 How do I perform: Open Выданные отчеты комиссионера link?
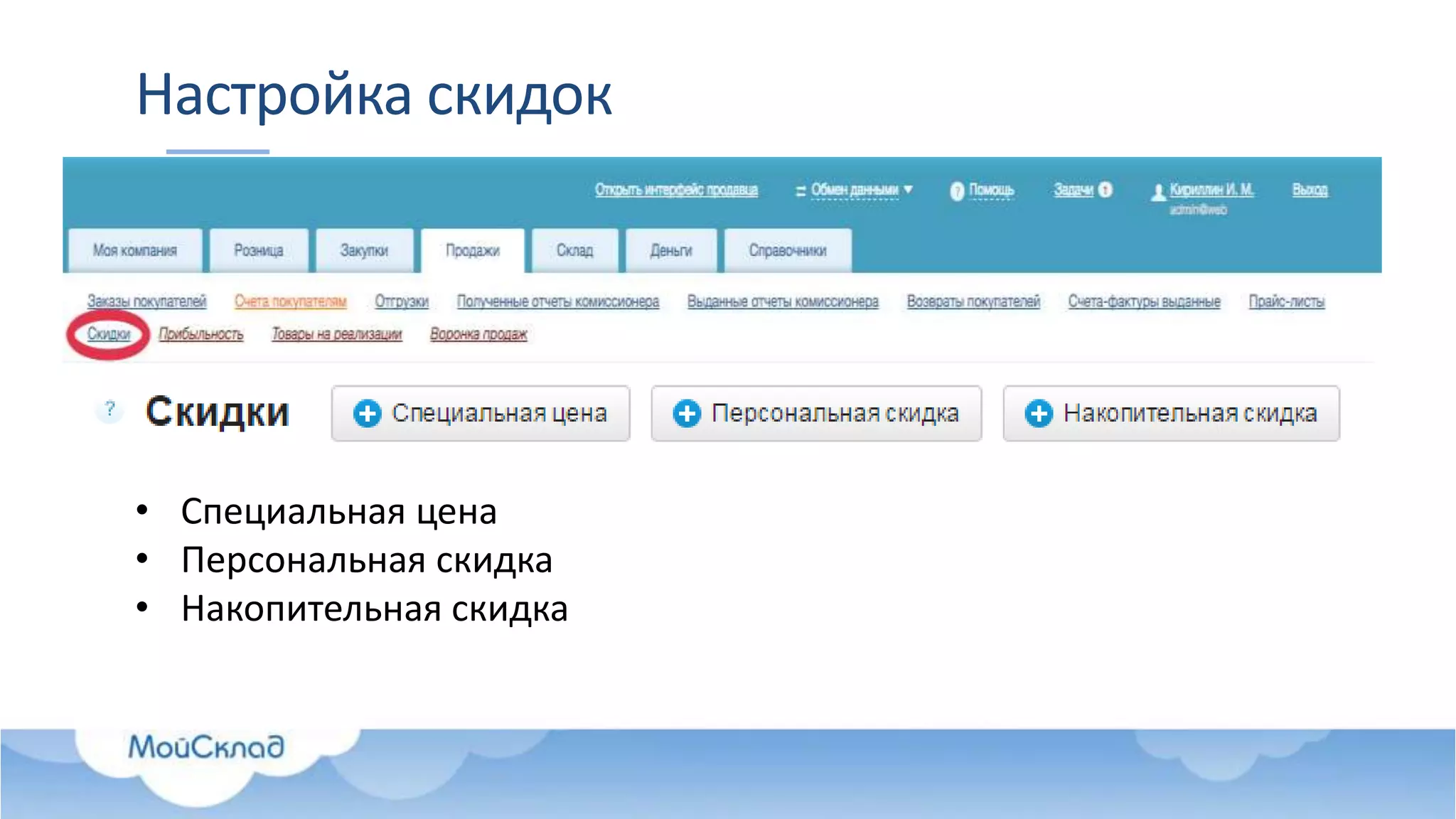[783, 301]
